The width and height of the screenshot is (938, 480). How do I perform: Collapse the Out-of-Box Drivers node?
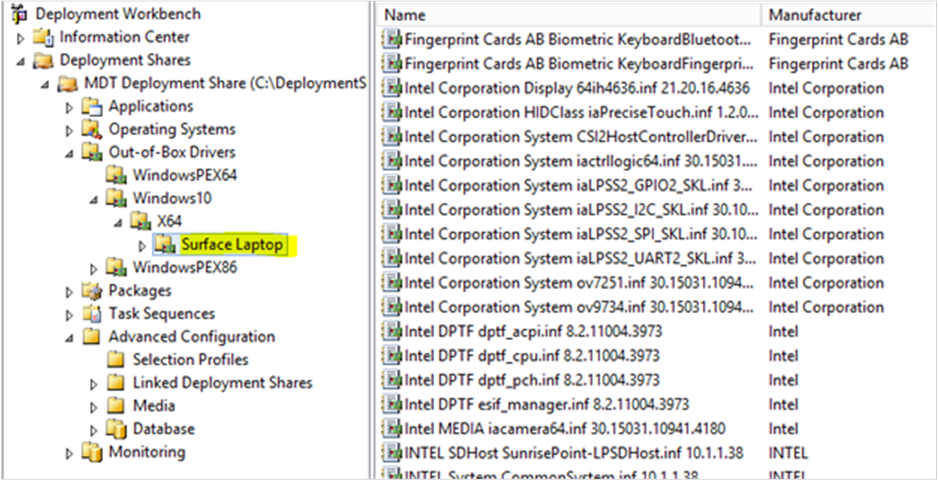point(70,153)
